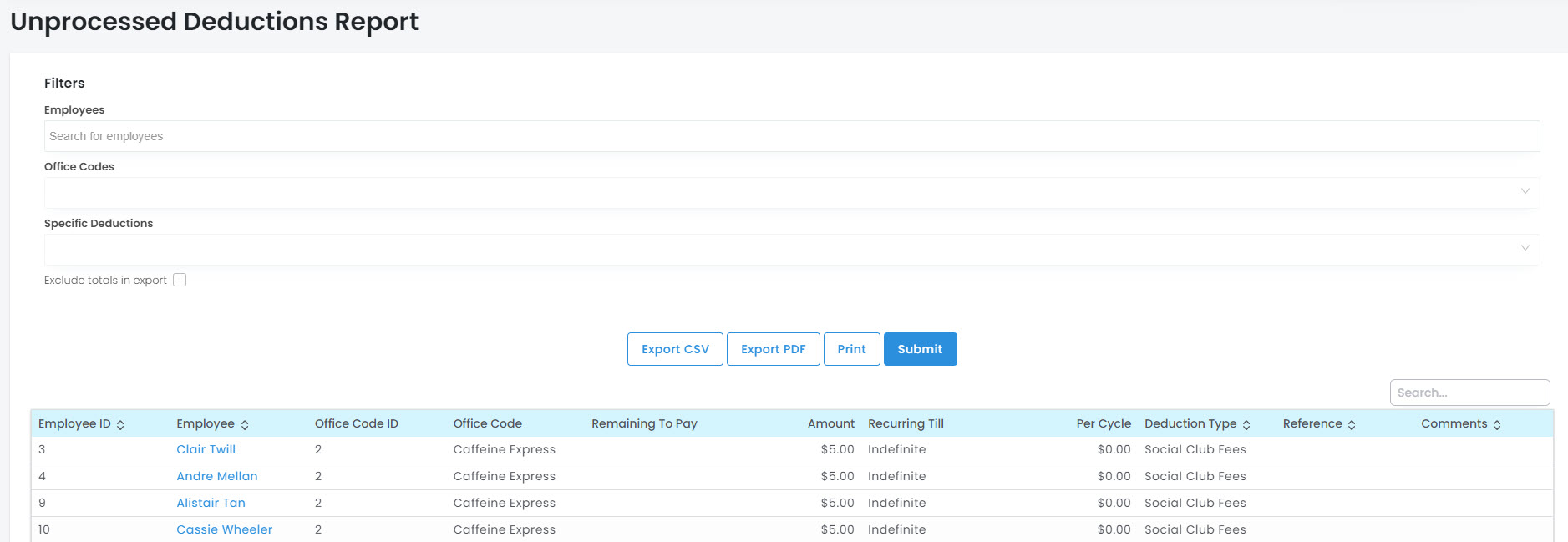Click sort icon beside Reference header

pos(1352,425)
